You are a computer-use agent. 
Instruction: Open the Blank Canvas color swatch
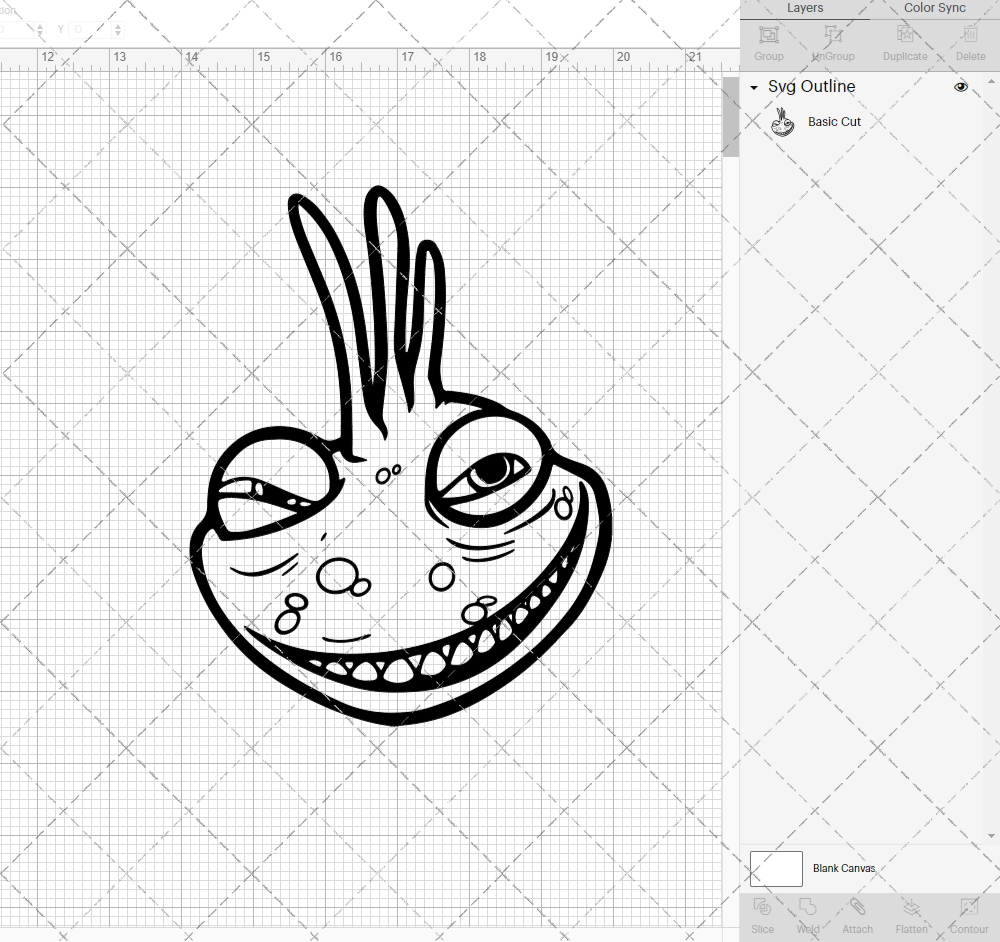(x=776, y=868)
